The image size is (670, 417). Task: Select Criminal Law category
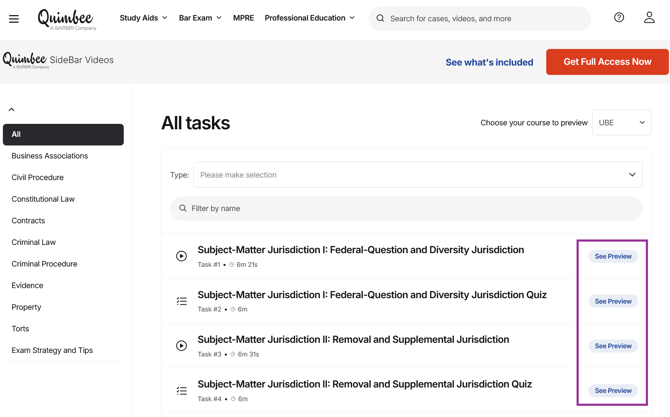click(x=34, y=242)
